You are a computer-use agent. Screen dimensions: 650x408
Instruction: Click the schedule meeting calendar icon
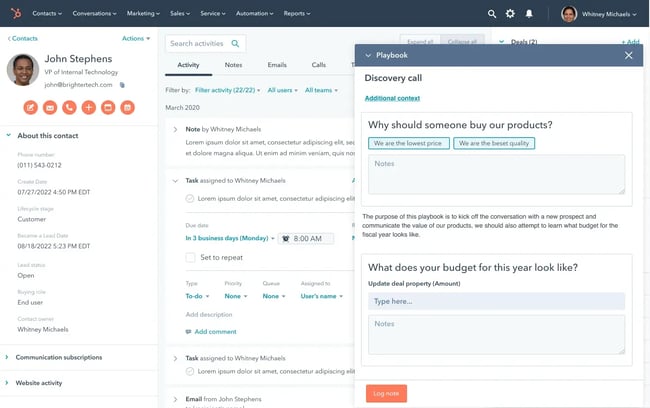coord(128,107)
